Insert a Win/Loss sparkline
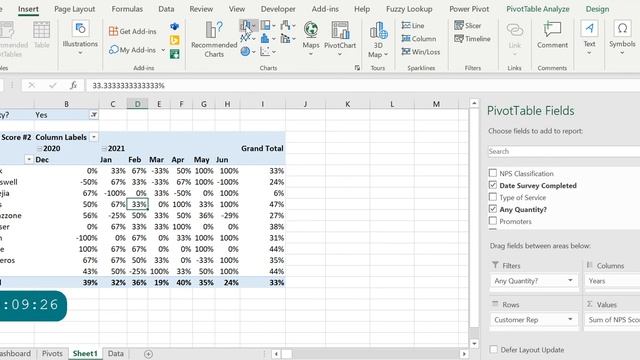The height and width of the screenshot is (360, 640). tap(420, 52)
